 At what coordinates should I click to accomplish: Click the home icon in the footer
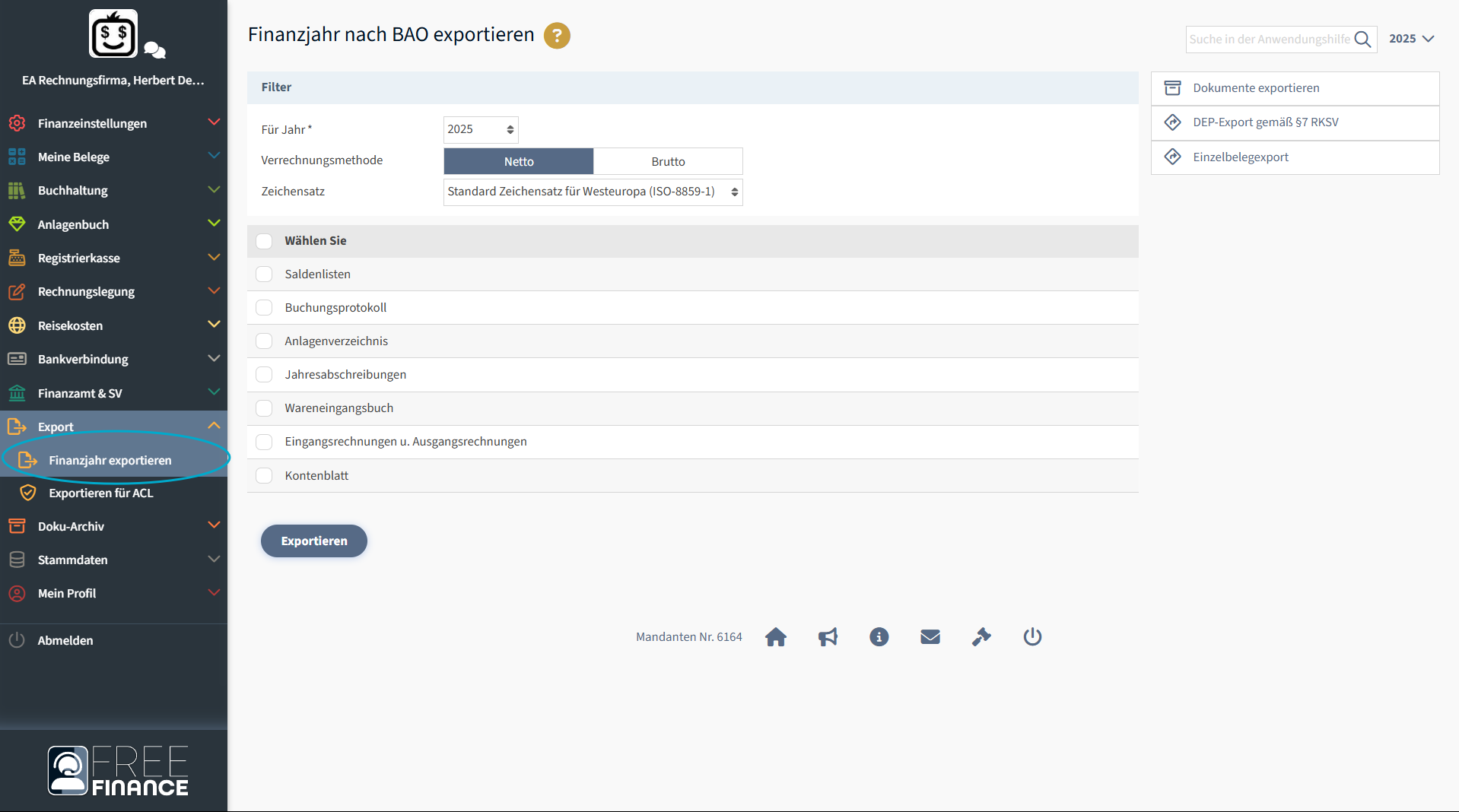(776, 637)
